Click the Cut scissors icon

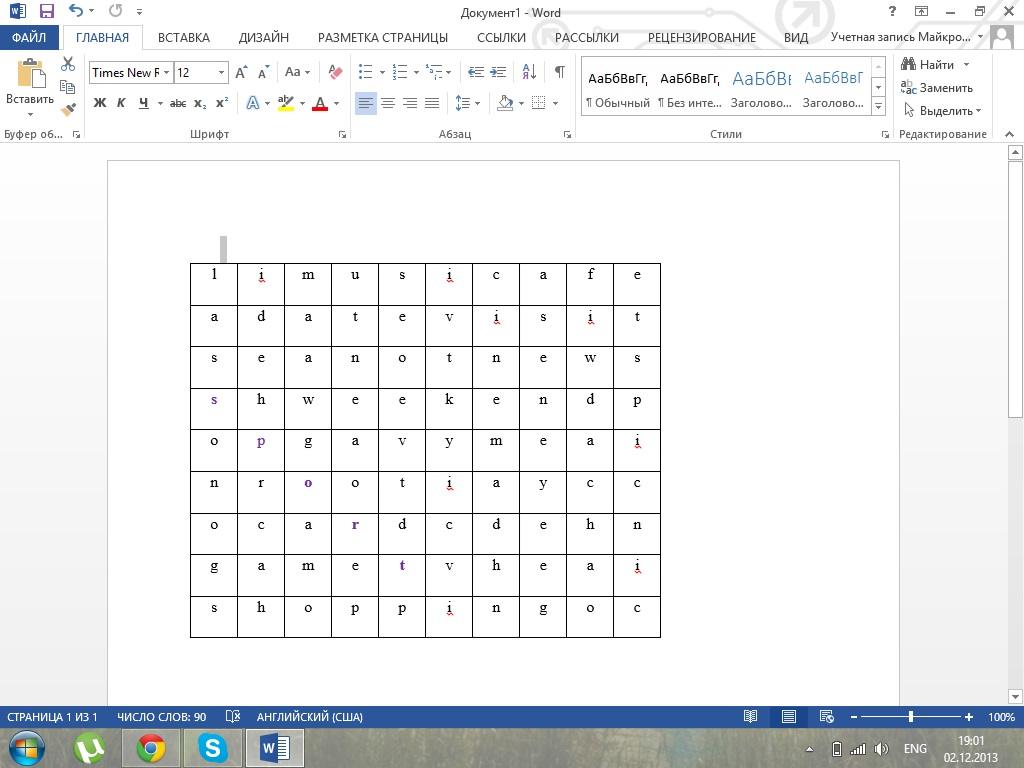[x=68, y=64]
